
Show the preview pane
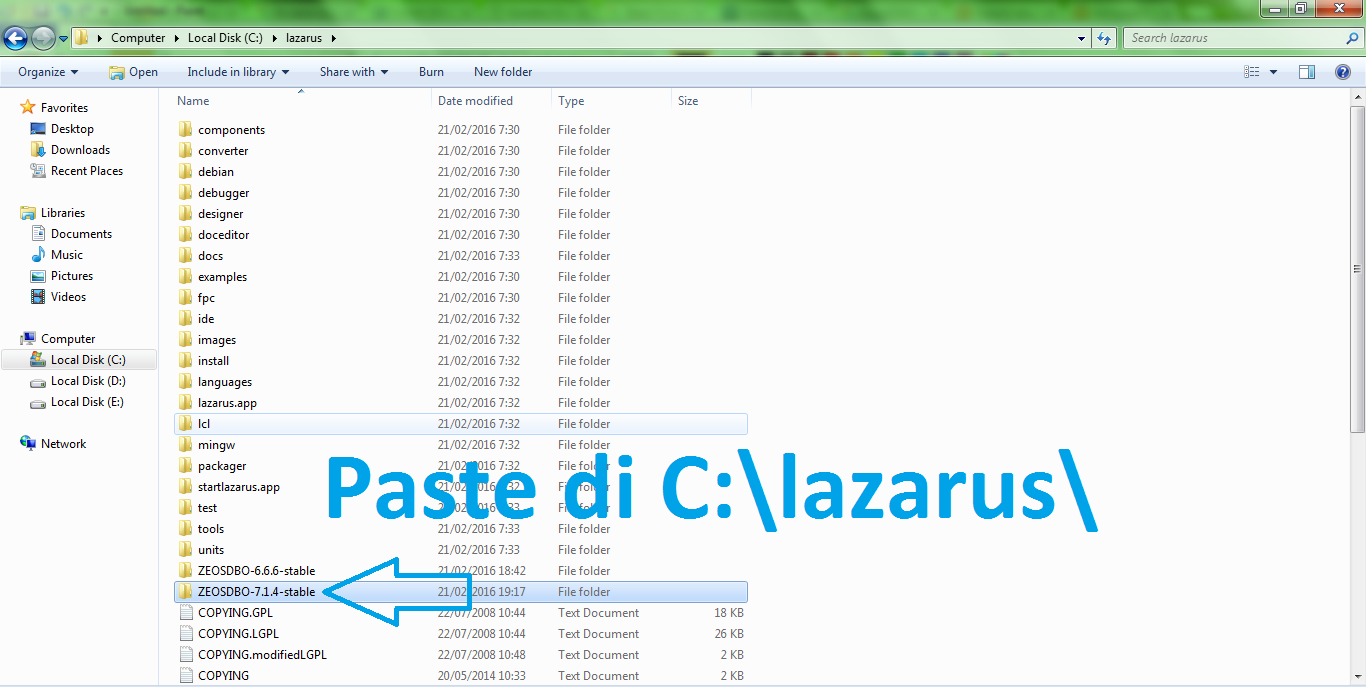(1306, 72)
